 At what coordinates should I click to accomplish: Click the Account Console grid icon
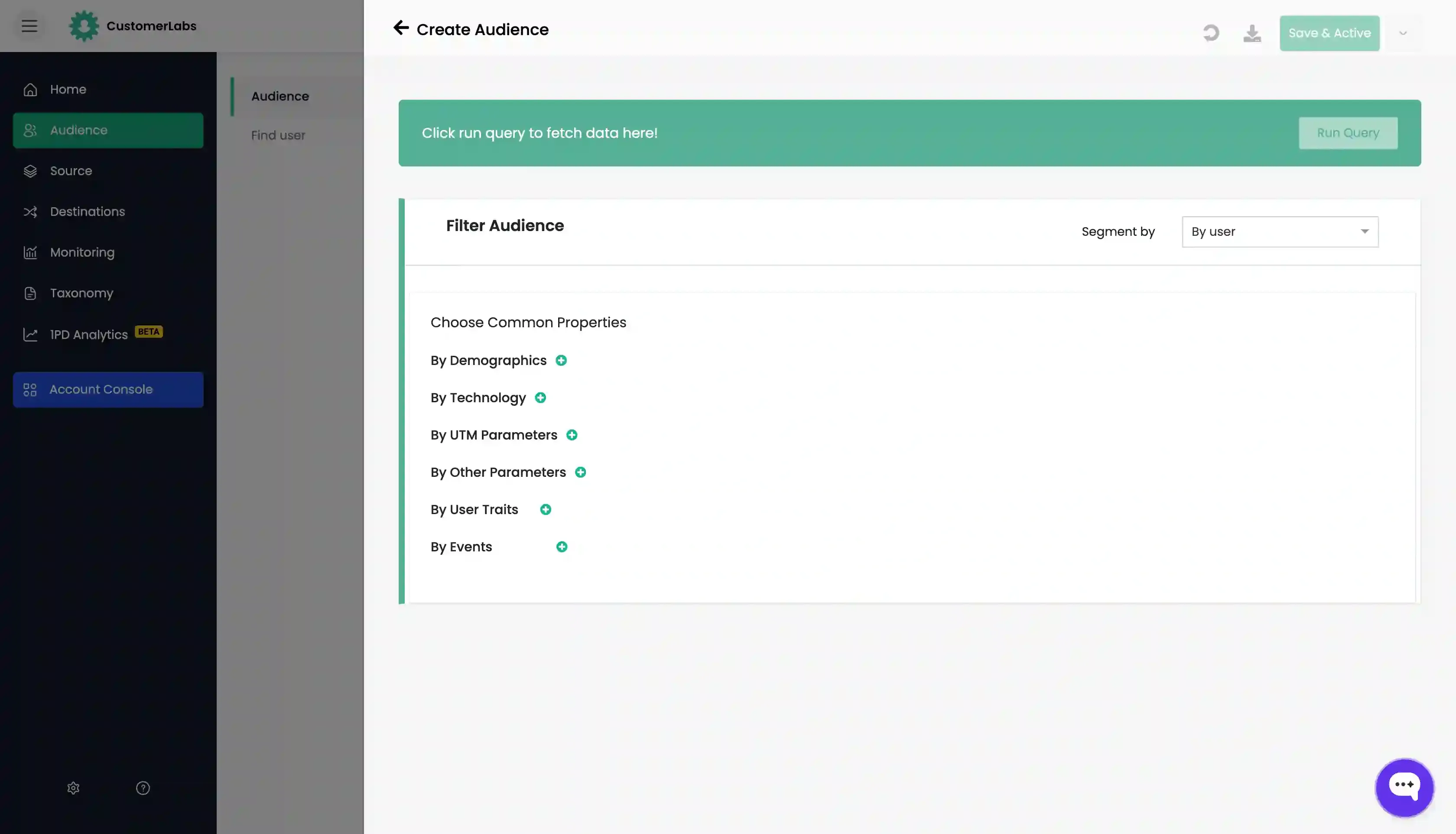click(x=30, y=390)
